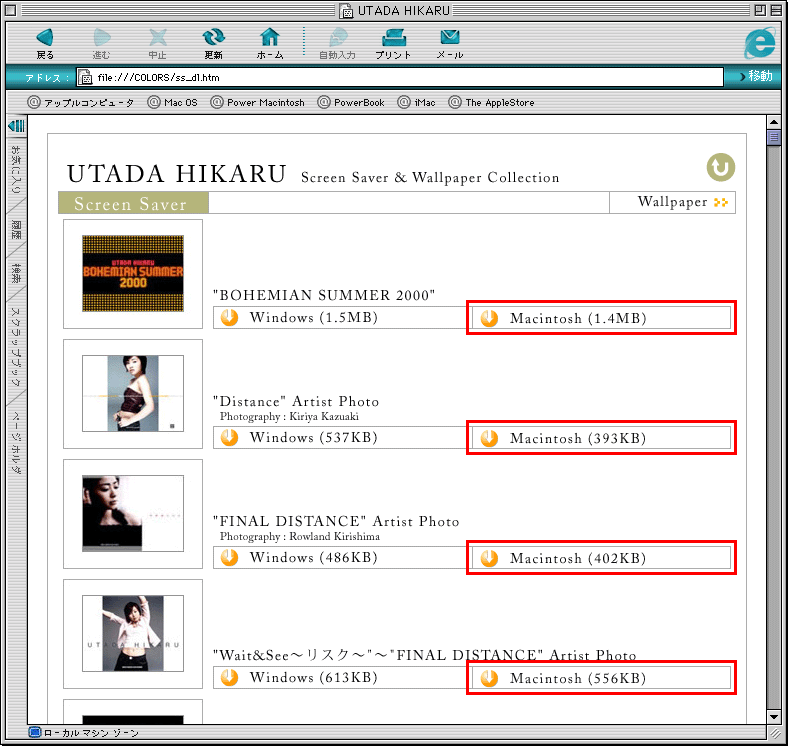Click the 進む forward arrow button
The height and width of the screenshot is (746, 788).
click(x=102, y=43)
